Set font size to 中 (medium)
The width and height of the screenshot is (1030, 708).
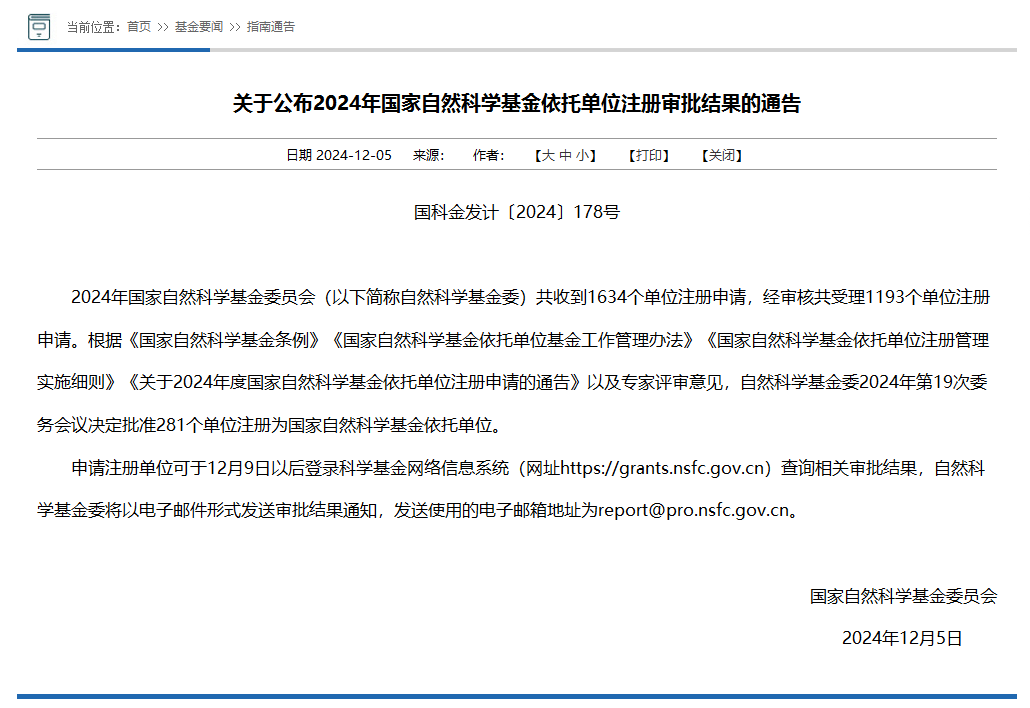(x=565, y=155)
